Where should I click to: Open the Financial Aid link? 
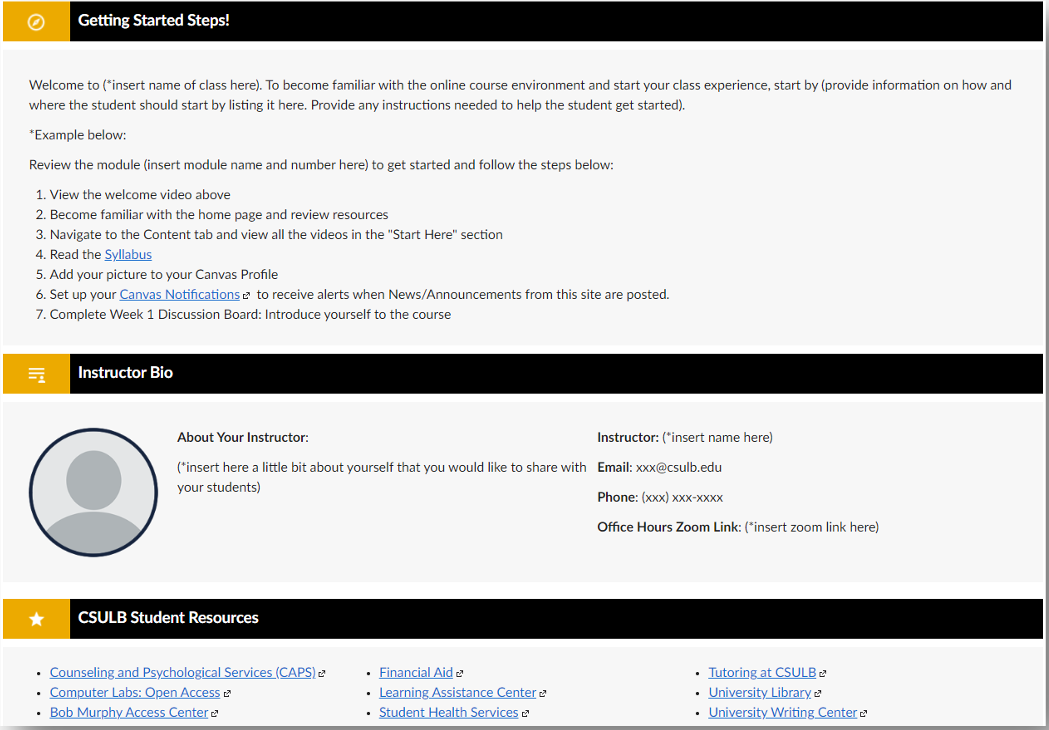(416, 672)
